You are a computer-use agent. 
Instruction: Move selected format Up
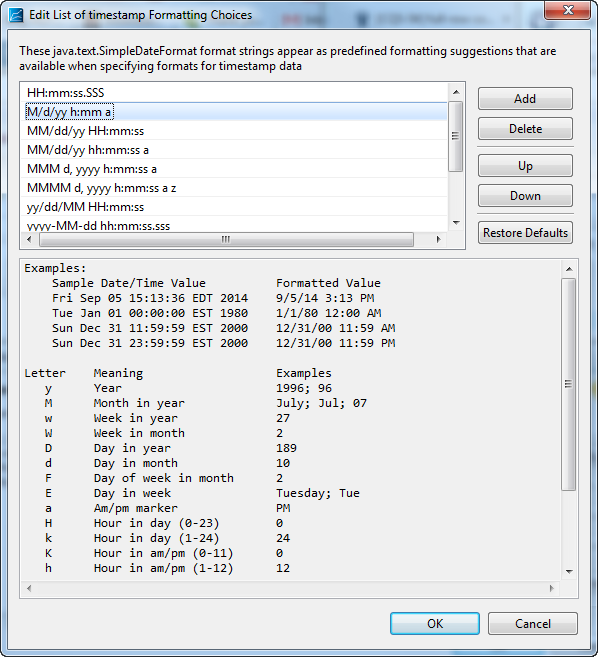pyautogui.click(x=525, y=166)
